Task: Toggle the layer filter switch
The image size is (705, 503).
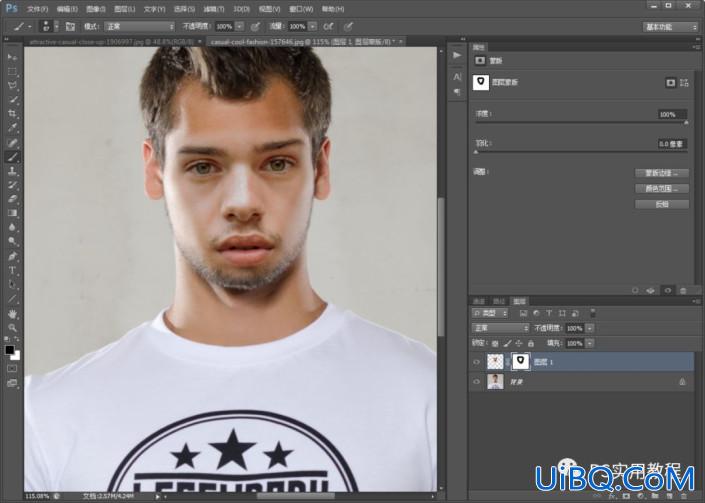Action: coord(593,313)
